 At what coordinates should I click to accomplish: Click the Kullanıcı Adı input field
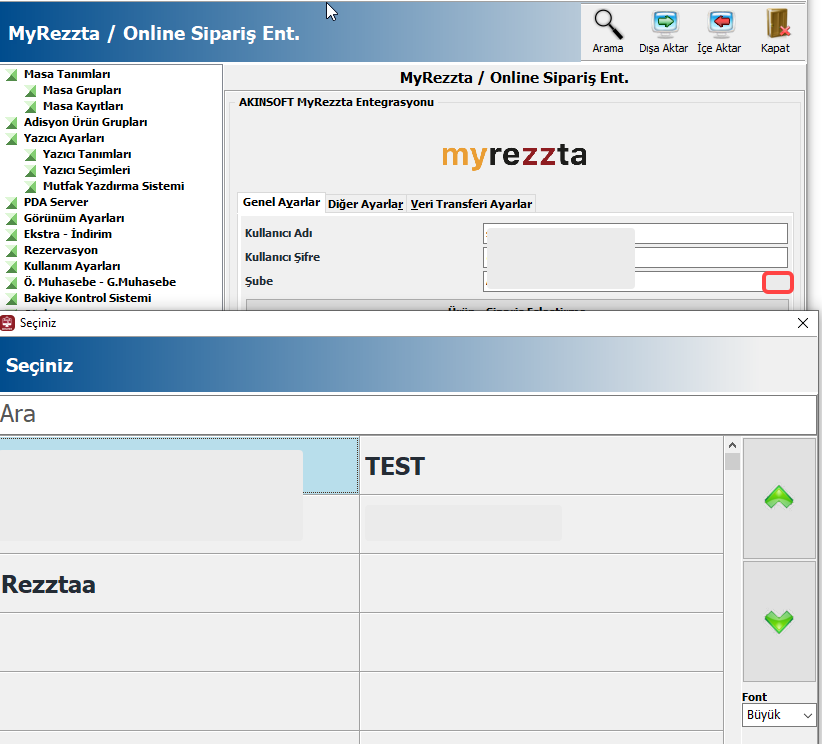point(635,233)
